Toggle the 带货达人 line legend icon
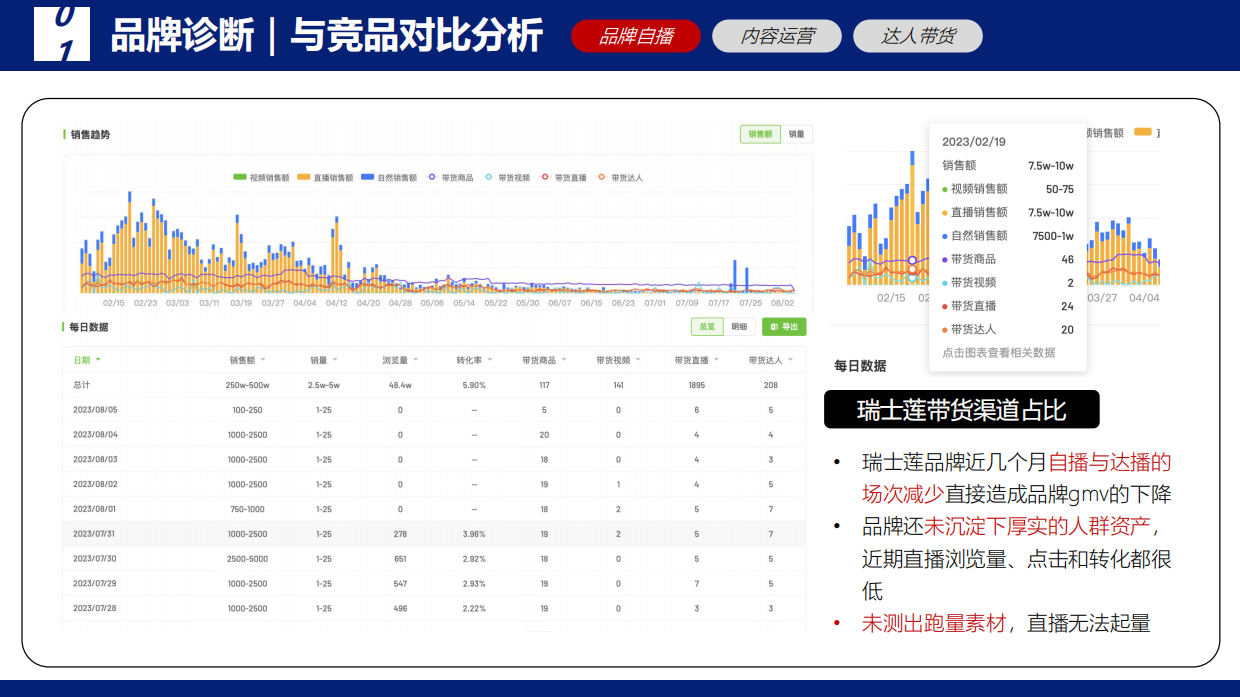This screenshot has height=697, width=1240. (x=601, y=177)
